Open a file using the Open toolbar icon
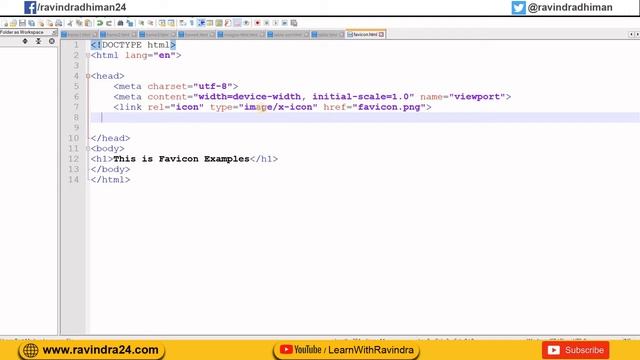 point(13,23)
